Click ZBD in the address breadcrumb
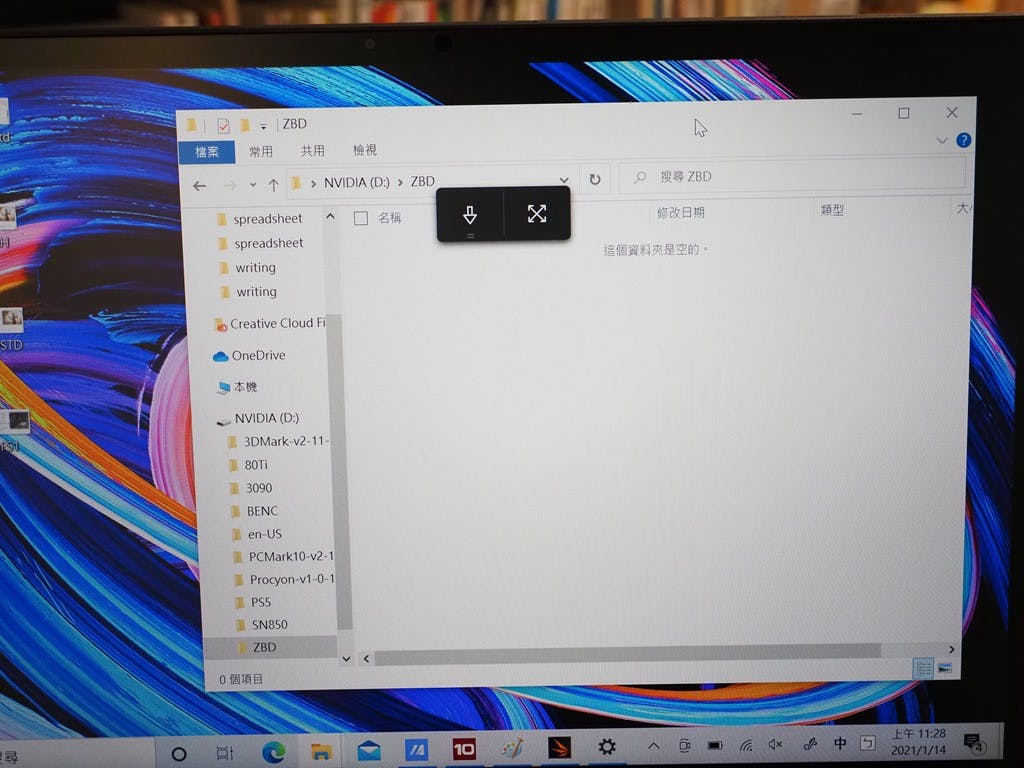The image size is (1024, 768). click(423, 182)
